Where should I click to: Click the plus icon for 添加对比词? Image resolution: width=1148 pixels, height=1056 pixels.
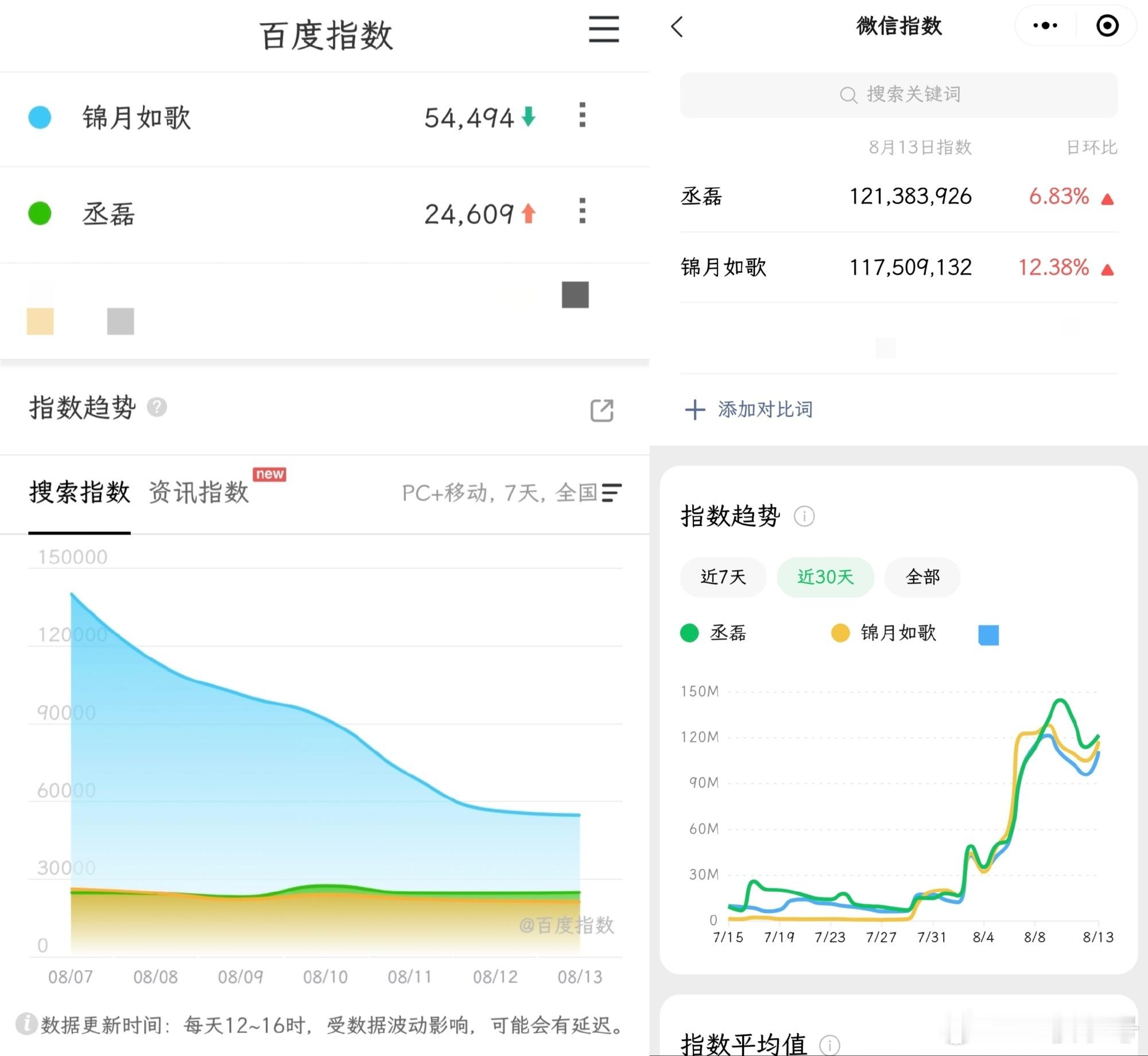coord(695,409)
